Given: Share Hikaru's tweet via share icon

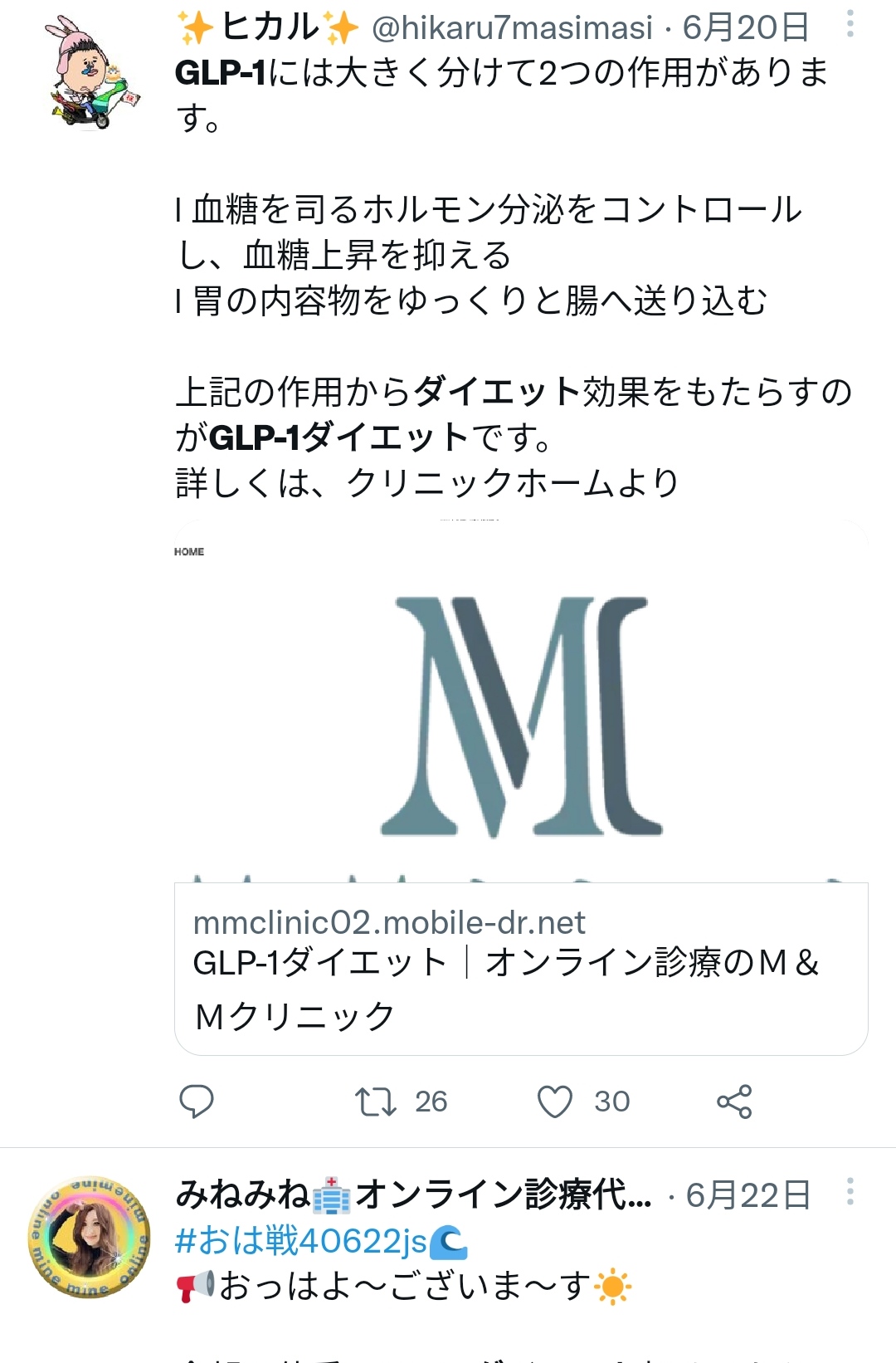Looking at the screenshot, I should click(x=734, y=1102).
